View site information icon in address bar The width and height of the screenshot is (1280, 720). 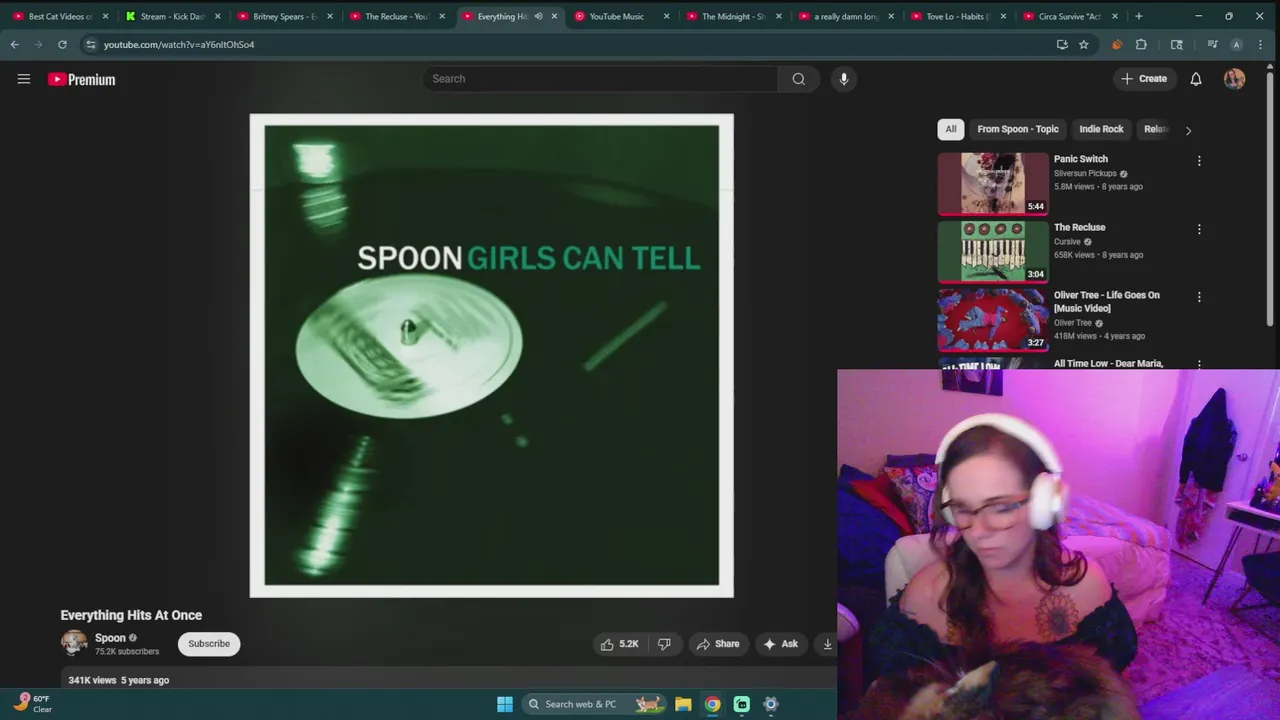(x=90, y=44)
